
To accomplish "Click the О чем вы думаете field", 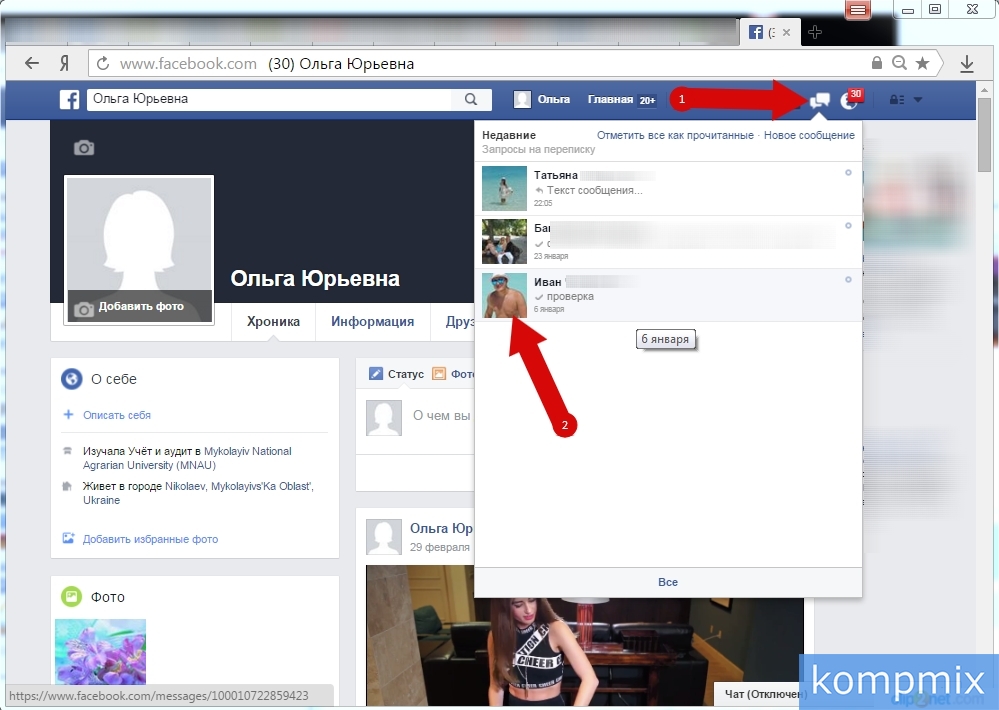I will coord(442,416).
